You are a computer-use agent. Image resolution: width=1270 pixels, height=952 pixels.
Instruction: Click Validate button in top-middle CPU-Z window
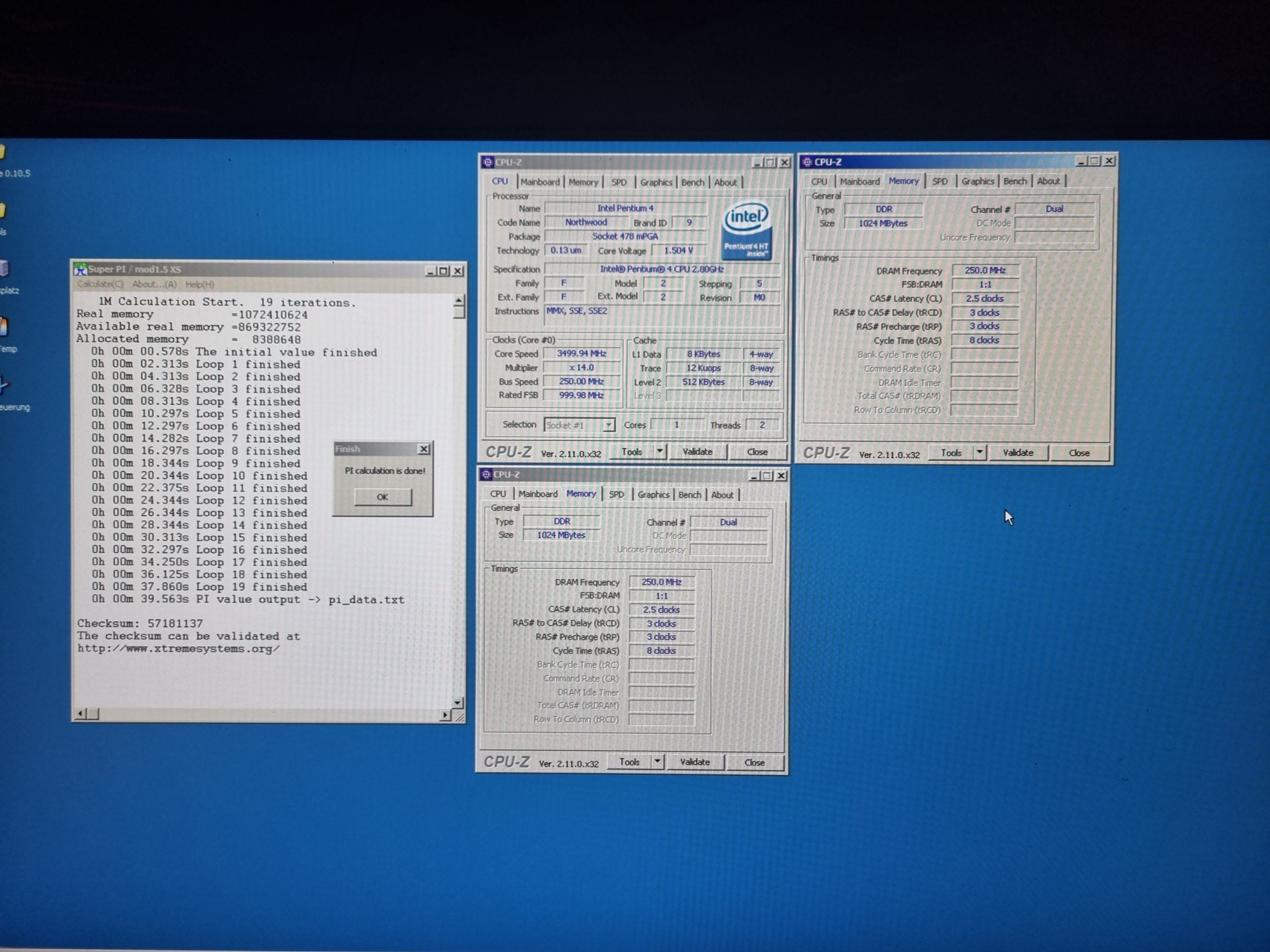697,452
